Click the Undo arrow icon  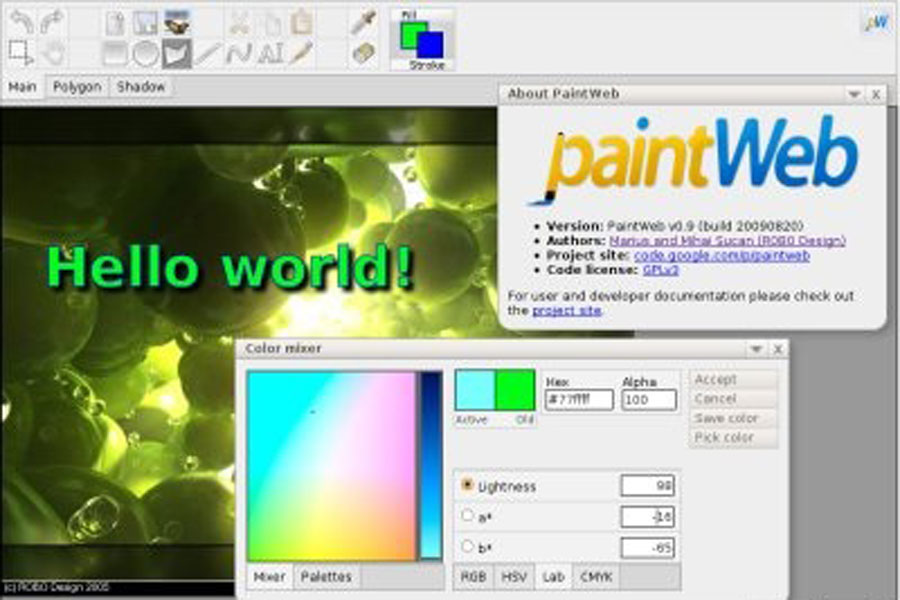(21, 22)
